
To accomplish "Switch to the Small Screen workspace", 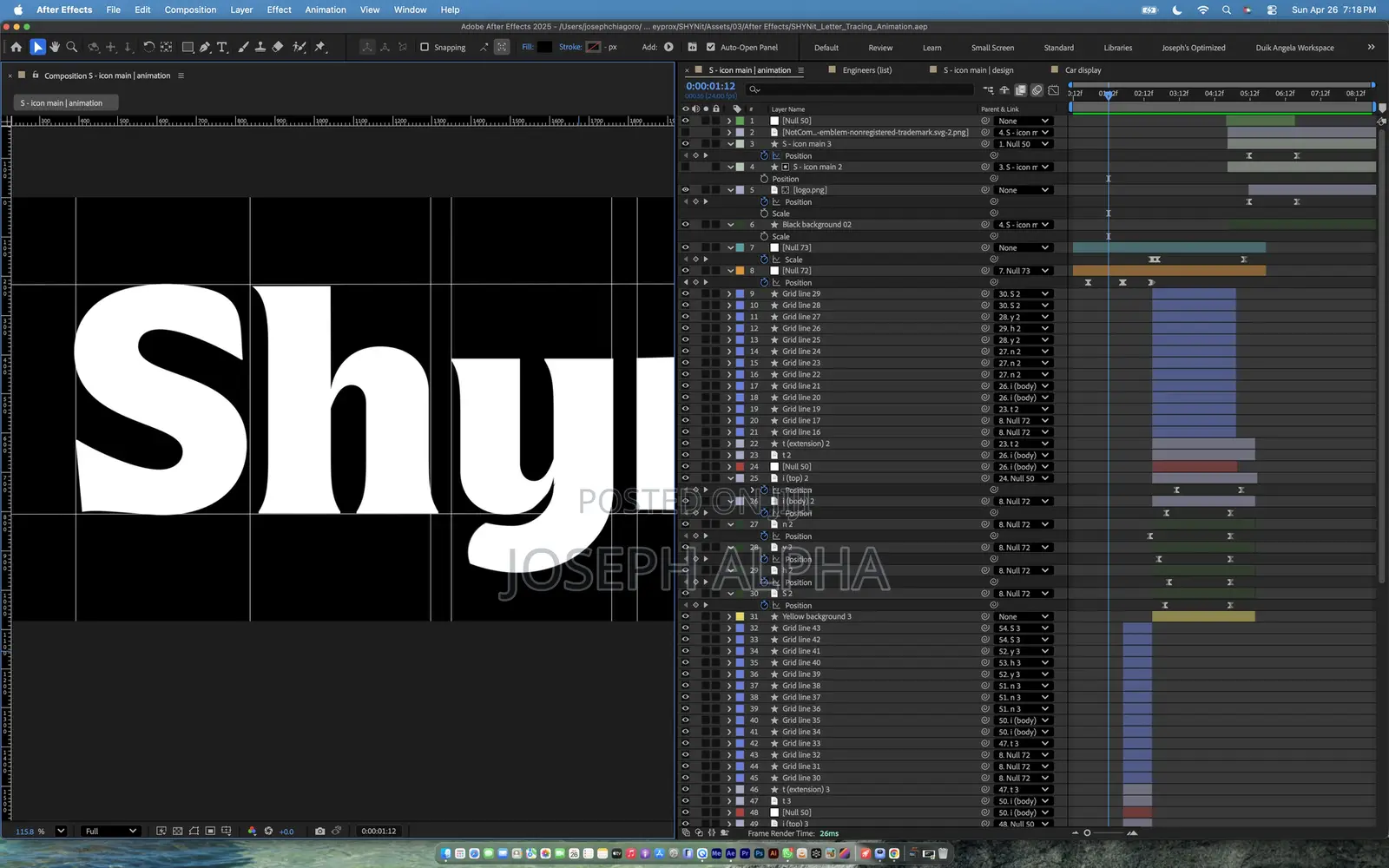I will point(992,48).
